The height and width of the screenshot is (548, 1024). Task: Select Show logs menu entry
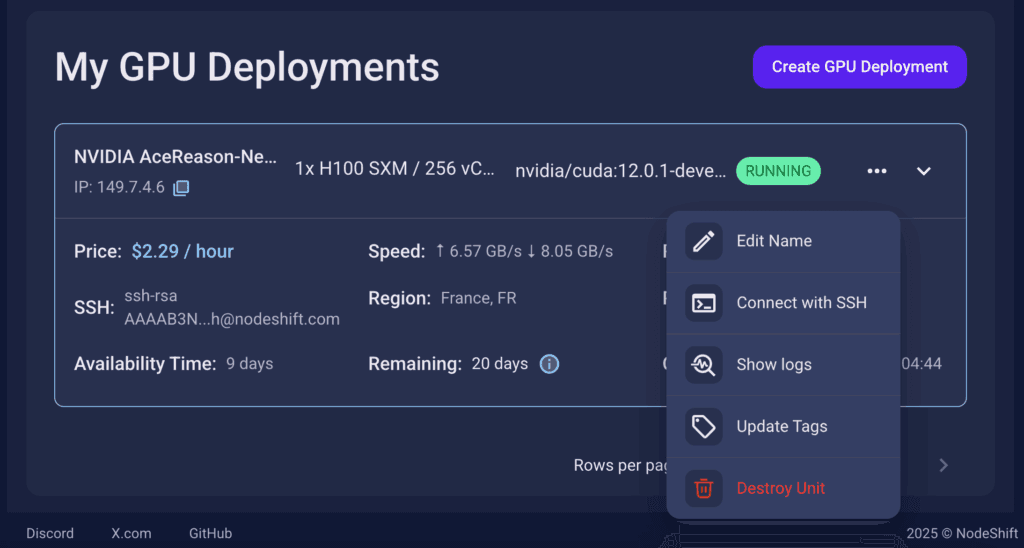(783, 364)
